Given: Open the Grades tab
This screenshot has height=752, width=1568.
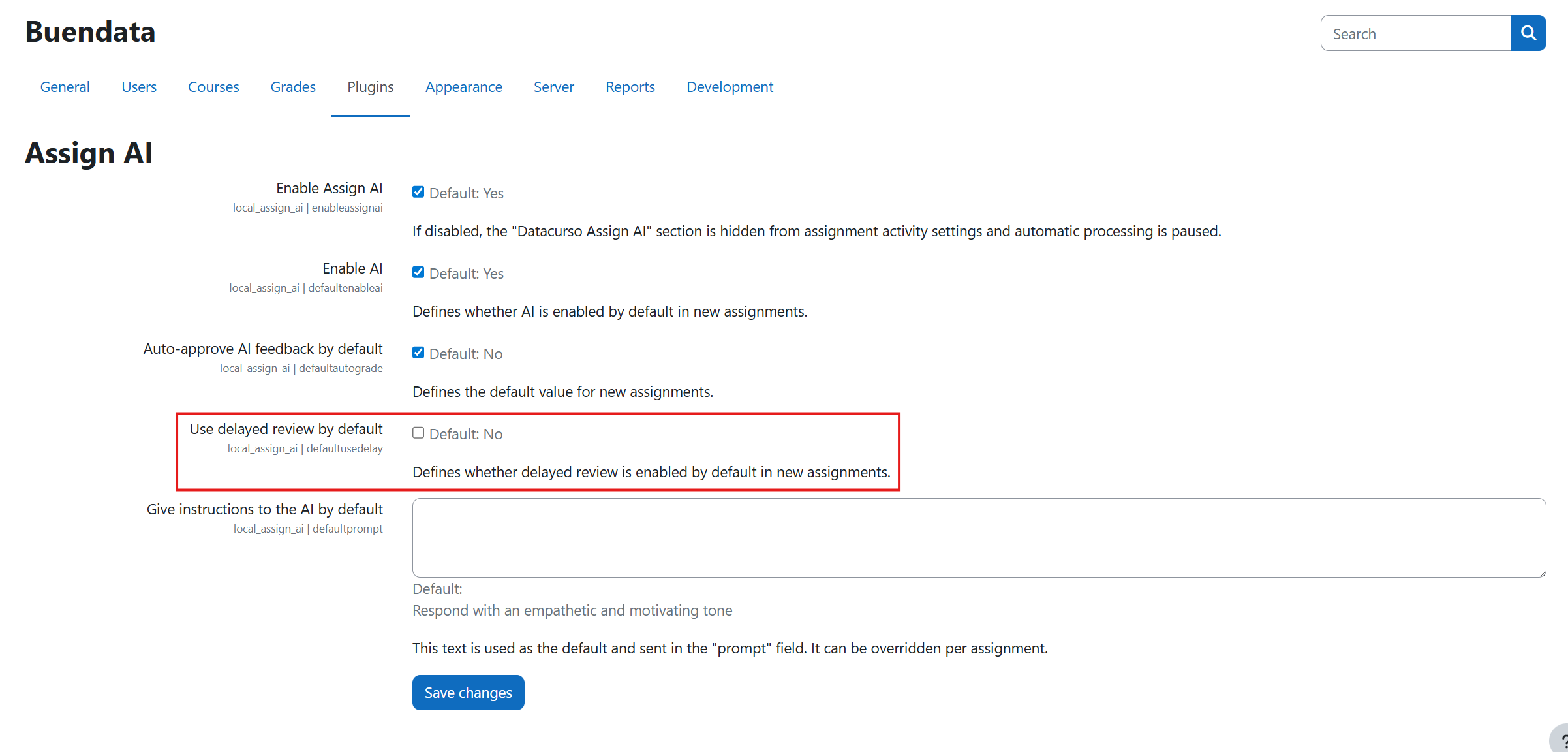Looking at the screenshot, I should tap(293, 87).
